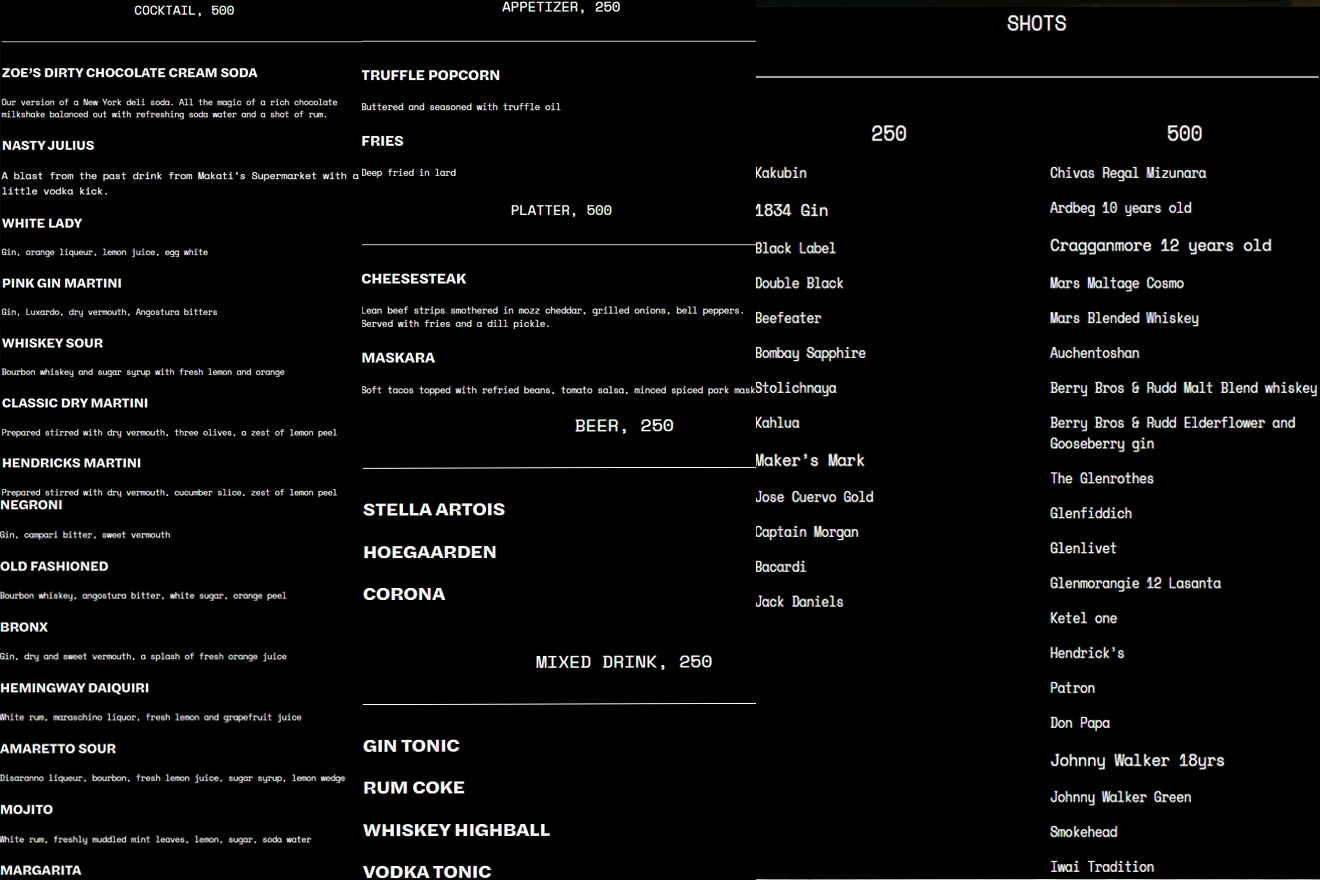Select HEMINGWAY DAIQUIRI
The width and height of the screenshot is (1320, 880).
click(x=75, y=689)
